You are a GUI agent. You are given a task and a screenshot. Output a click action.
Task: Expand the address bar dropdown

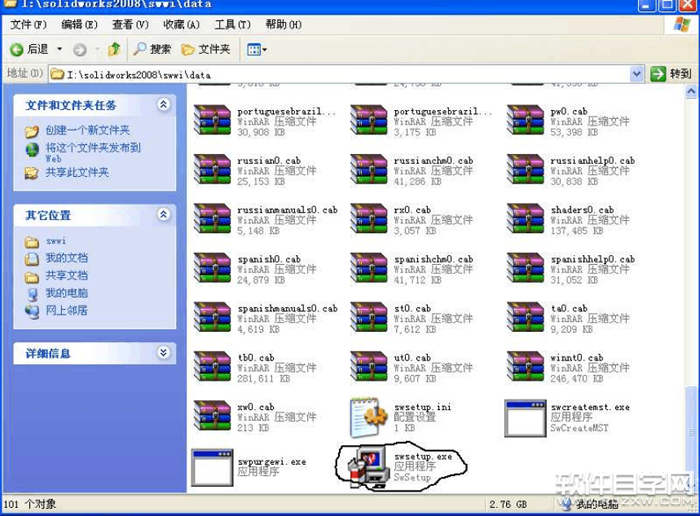[637, 74]
